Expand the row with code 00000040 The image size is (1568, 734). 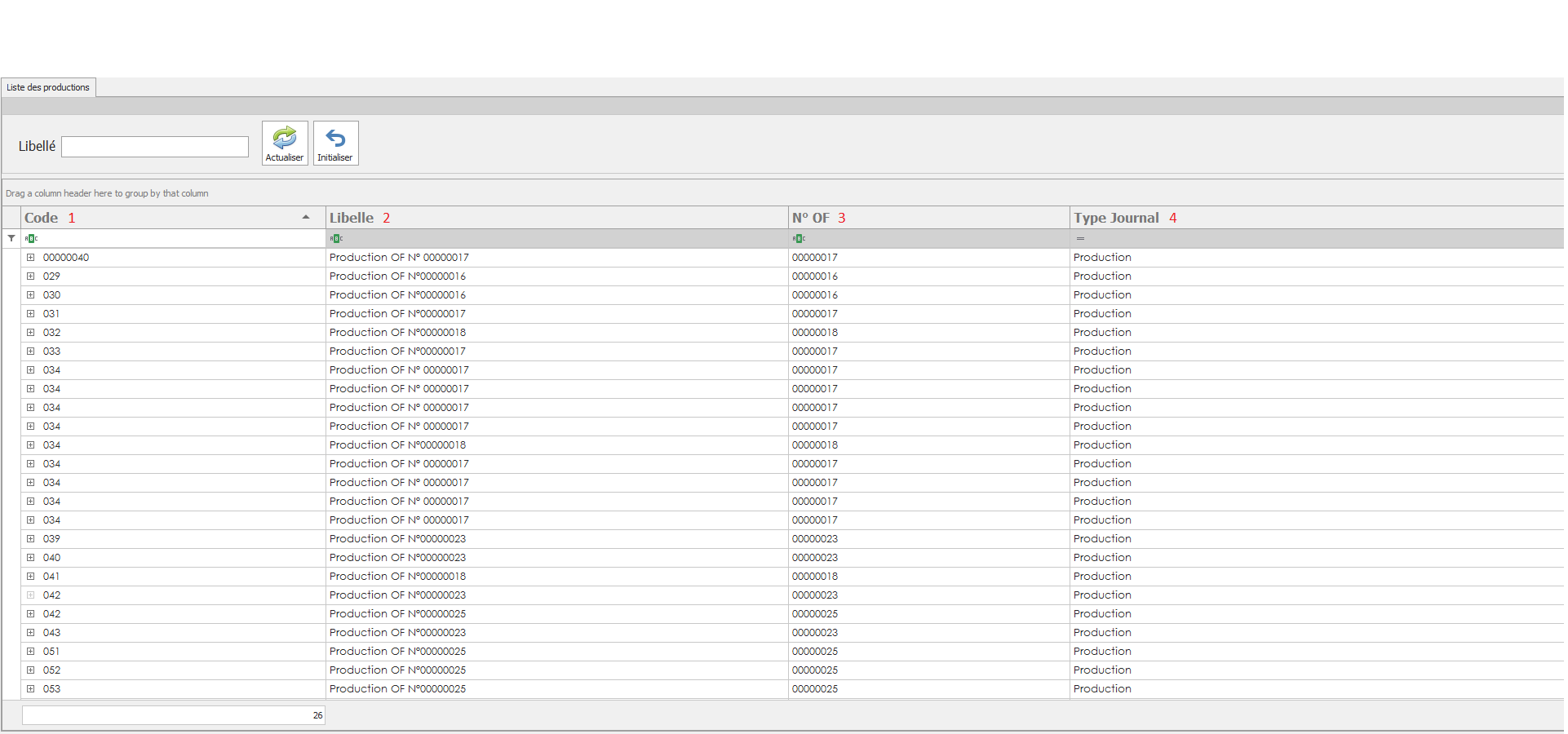pos(31,258)
